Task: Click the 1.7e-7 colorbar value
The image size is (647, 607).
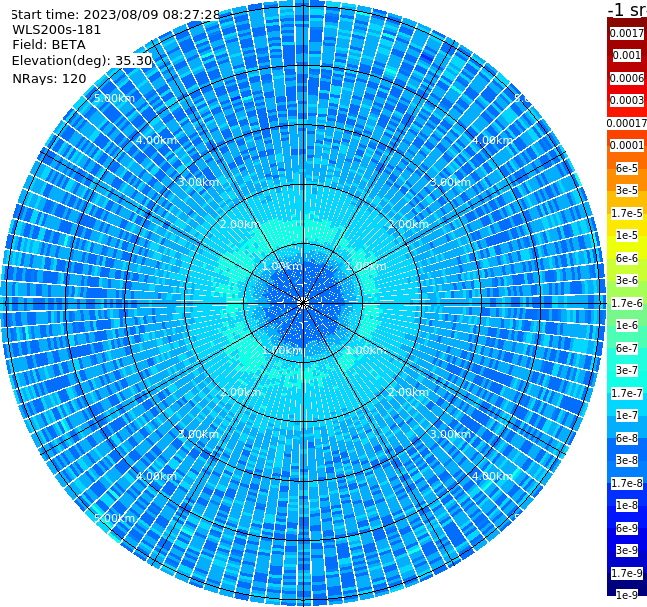Action: 627,393
